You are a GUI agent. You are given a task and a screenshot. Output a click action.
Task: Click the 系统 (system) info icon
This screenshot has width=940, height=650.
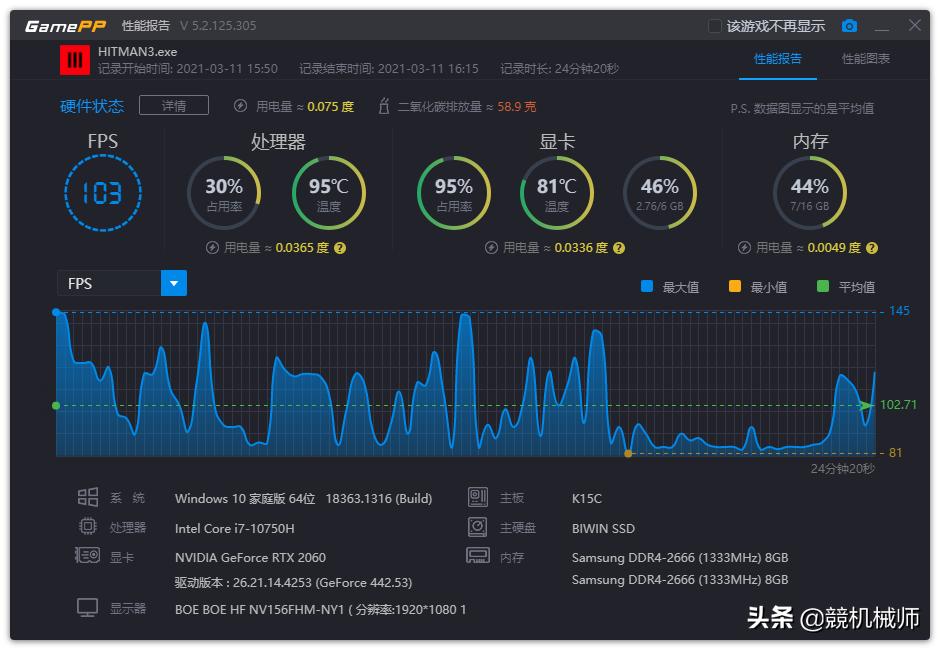(x=90, y=497)
